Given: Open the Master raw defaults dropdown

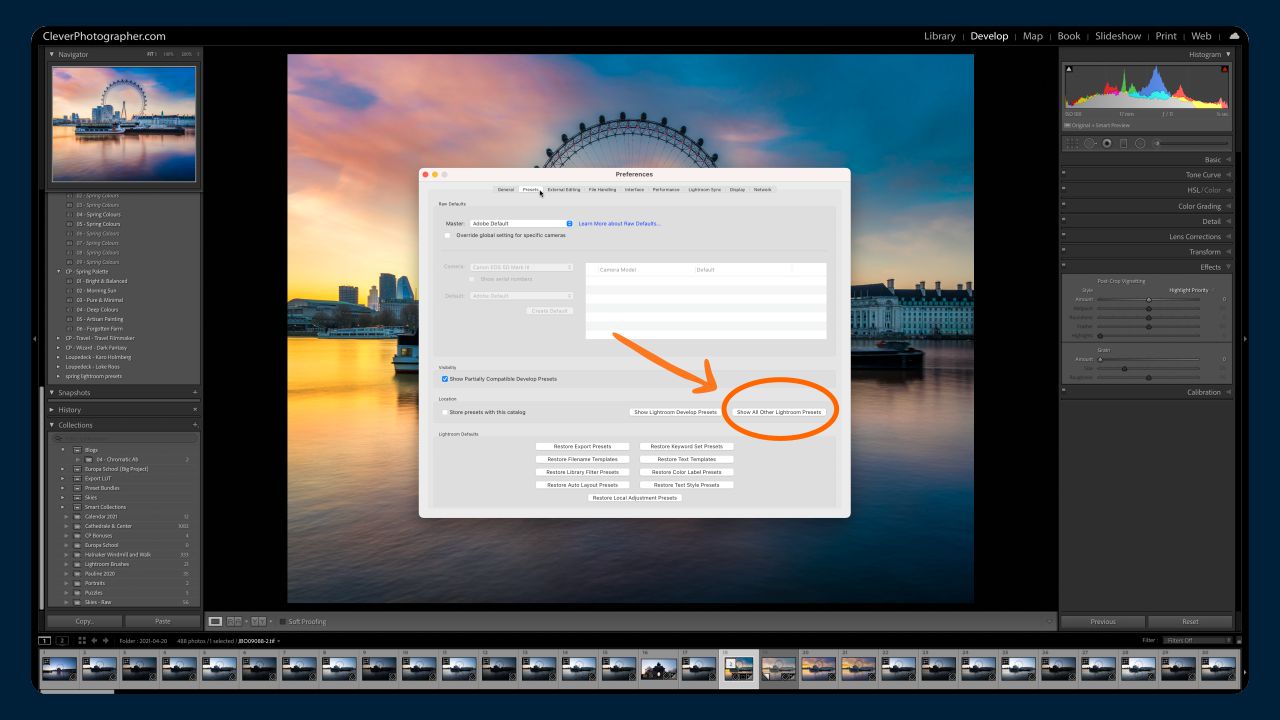Looking at the screenshot, I should tap(521, 223).
